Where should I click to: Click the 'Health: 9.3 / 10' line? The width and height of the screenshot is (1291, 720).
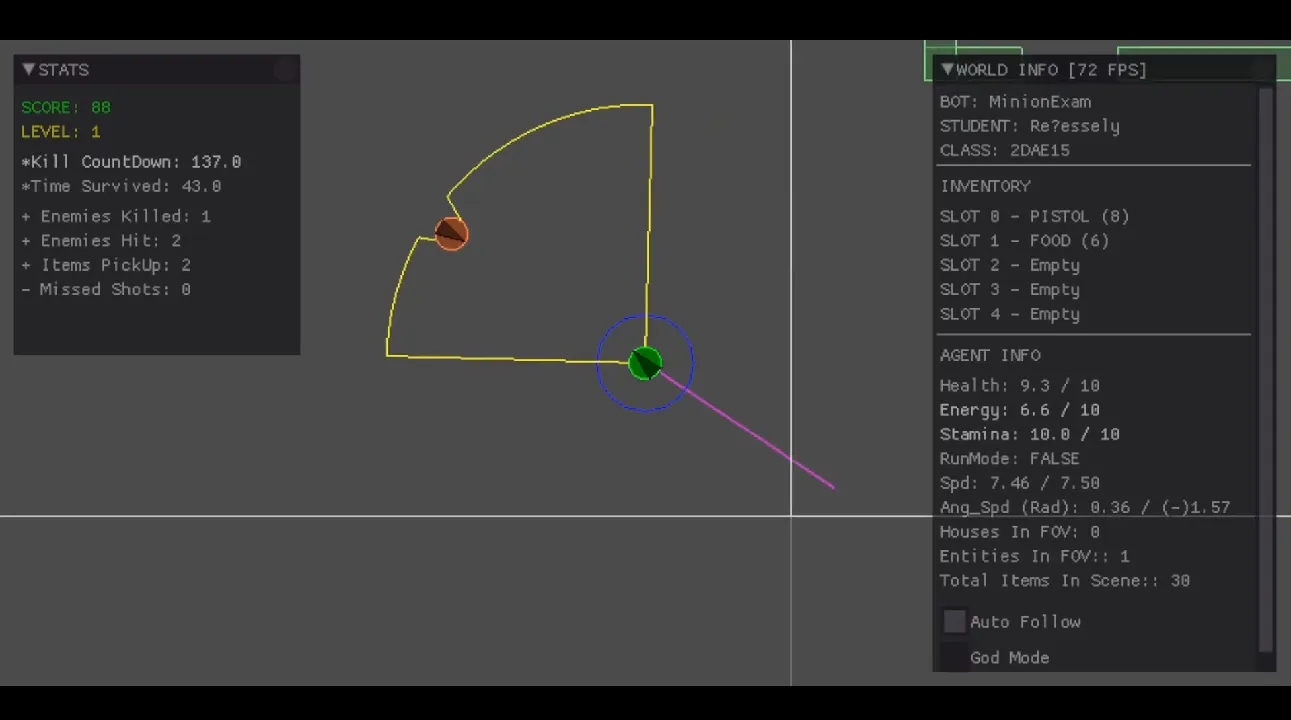1020,385
